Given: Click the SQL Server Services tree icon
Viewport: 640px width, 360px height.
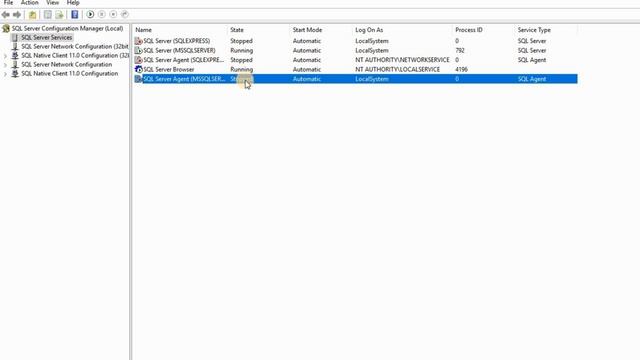Looking at the screenshot, I should pyautogui.click(x=15, y=38).
